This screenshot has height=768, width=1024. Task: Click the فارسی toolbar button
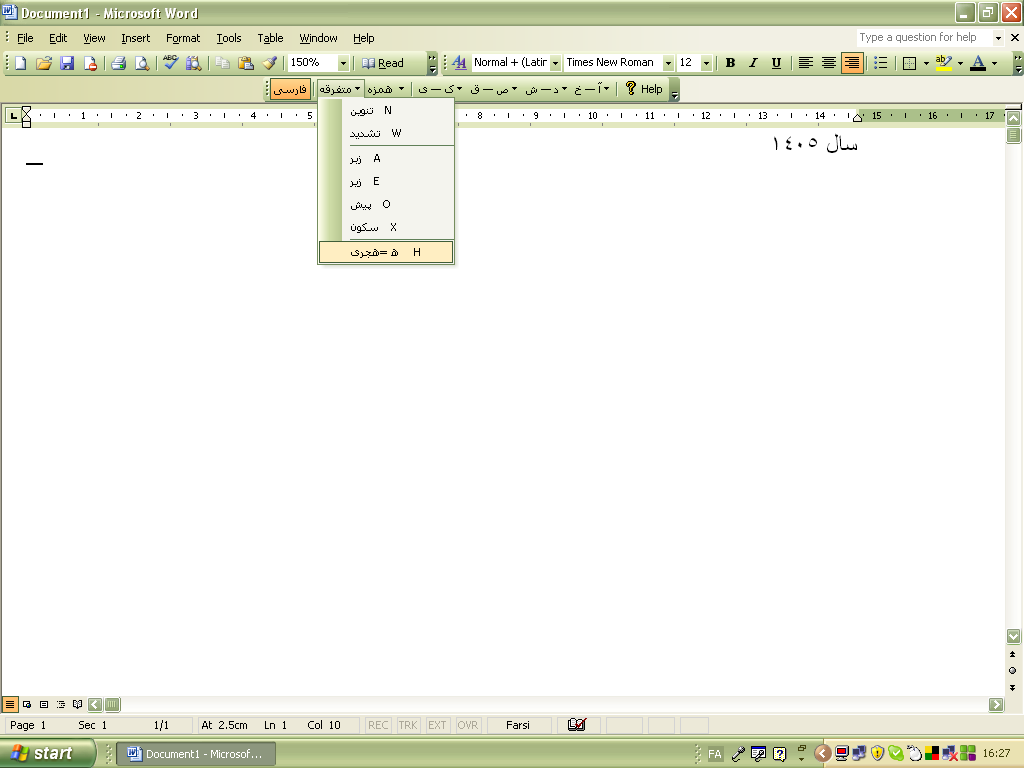[x=290, y=89]
